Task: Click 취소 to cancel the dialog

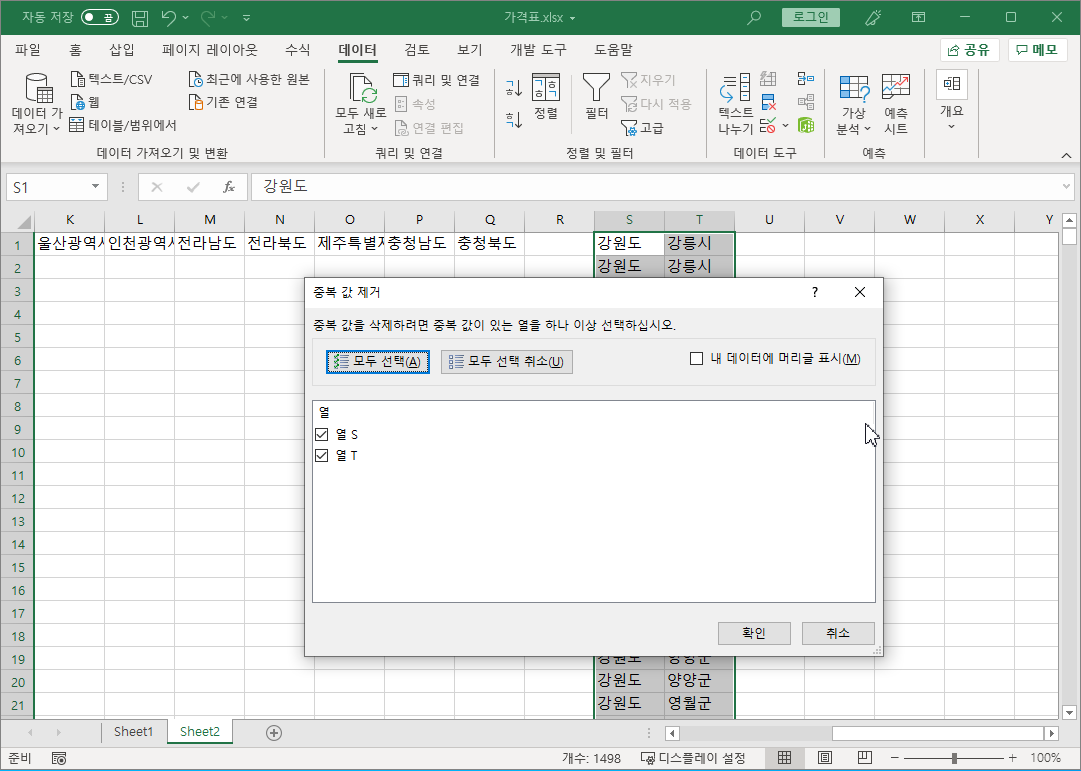Action: (838, 633)
